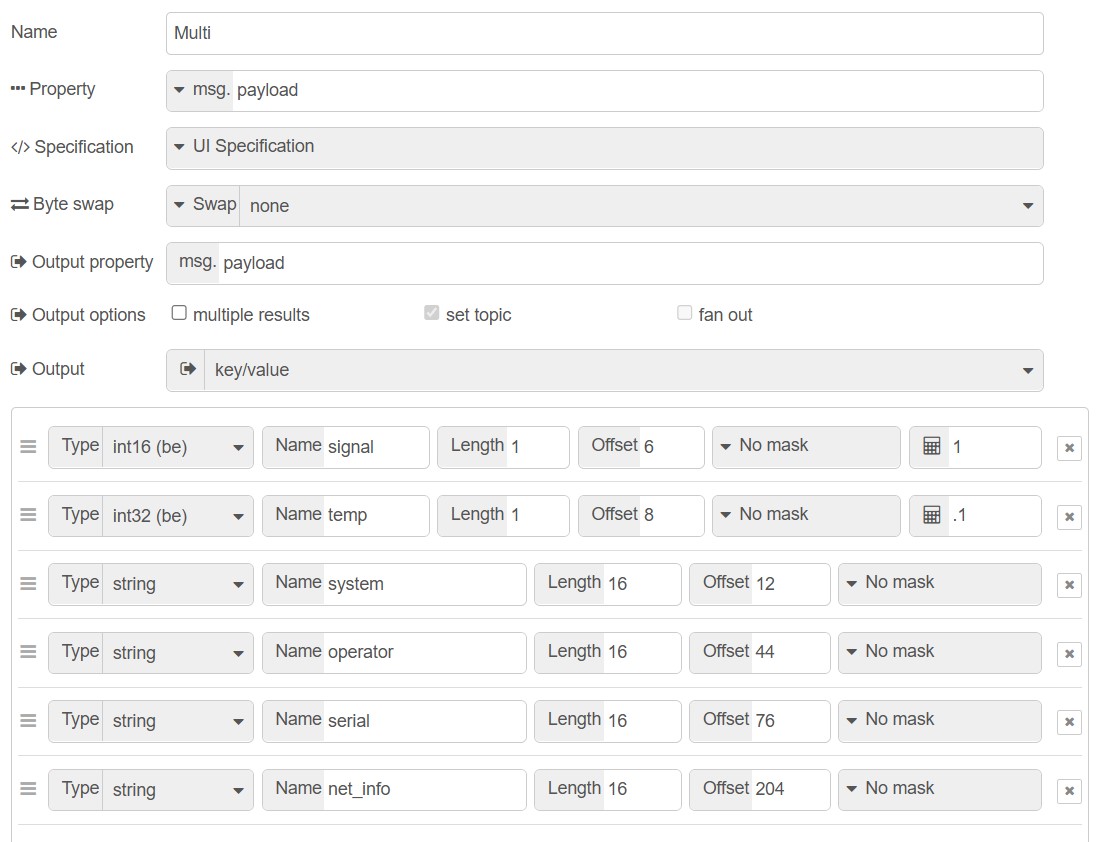
Task: Toggle the set topic checkbox
Action: tap(431, 313)
